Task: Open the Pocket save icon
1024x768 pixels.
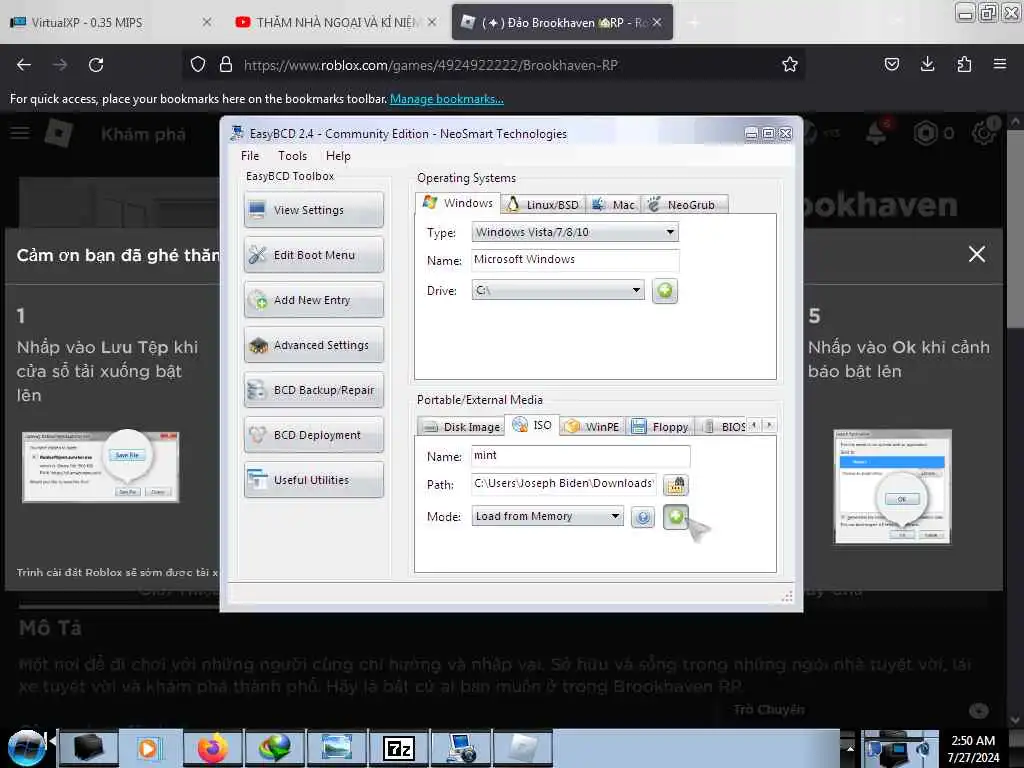Action: click(x=891, y=64)
